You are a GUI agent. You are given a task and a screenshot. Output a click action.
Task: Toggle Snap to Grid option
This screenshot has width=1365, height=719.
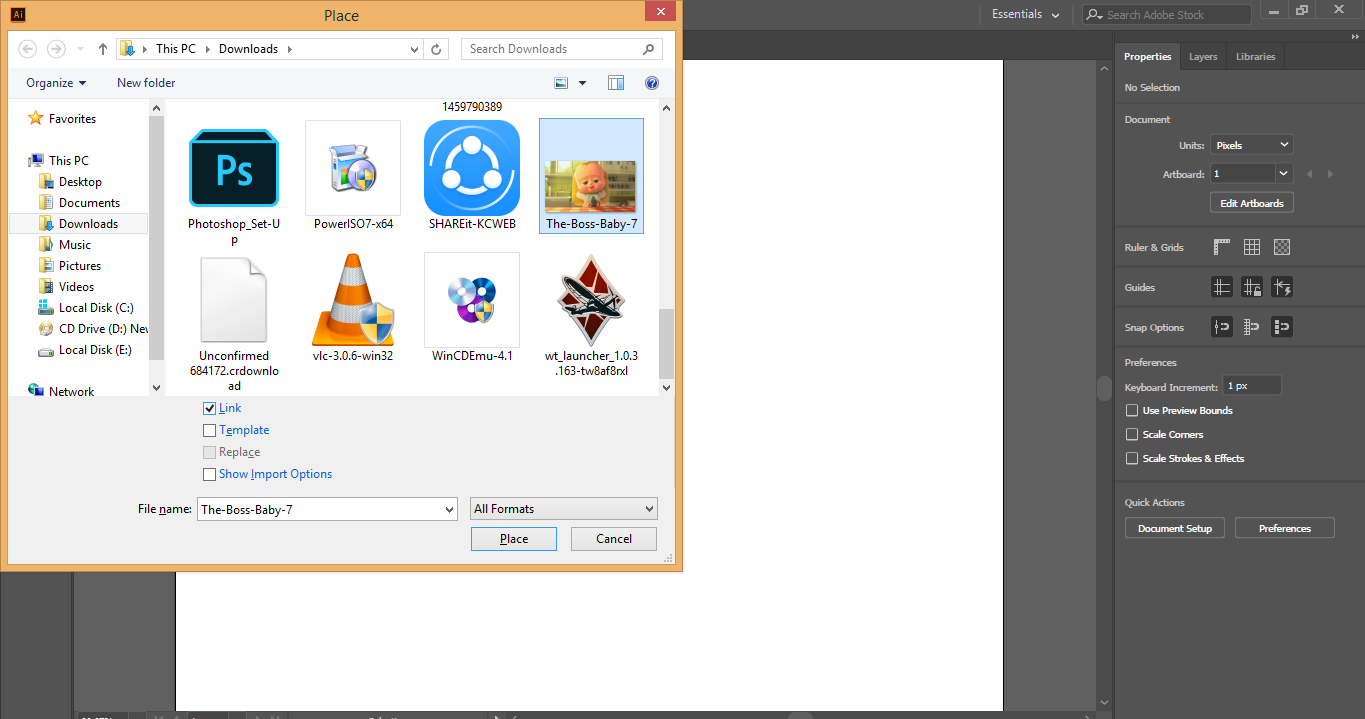click(1251, 326)
